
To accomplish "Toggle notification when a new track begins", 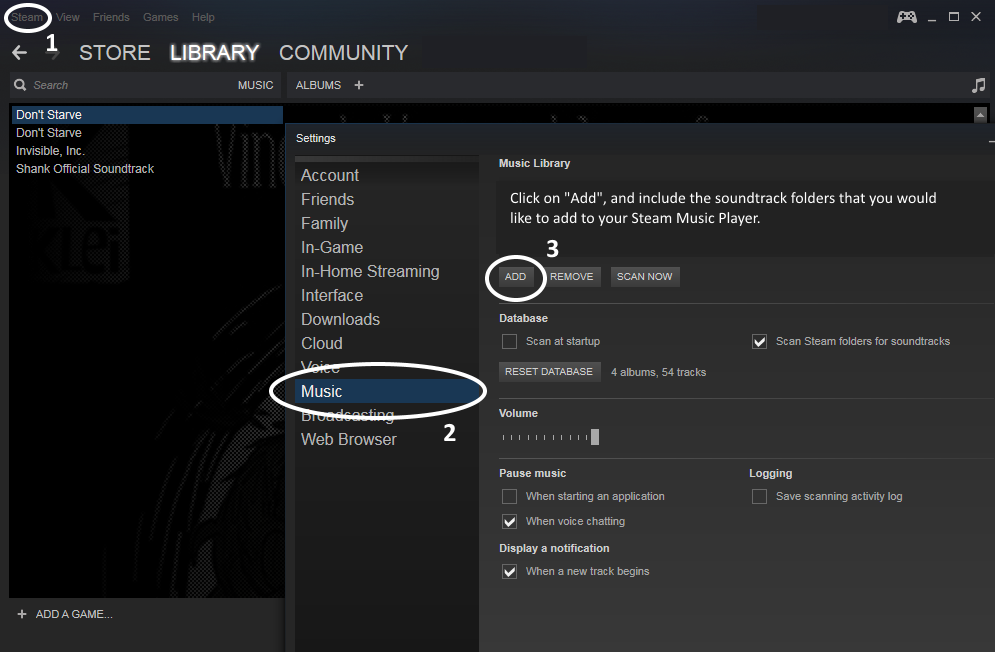I will pyautogui.click(x=510, y=571).
